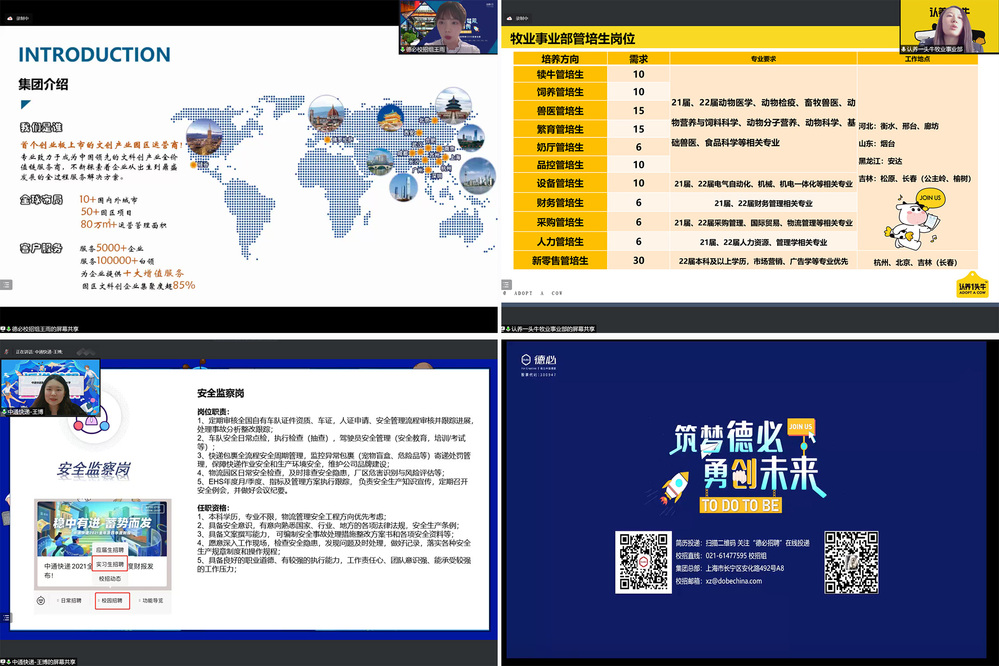Viewport: 999px width, 666px height.
Task: Click the orange JOIN US badge
Action: [x=800, y=427]
